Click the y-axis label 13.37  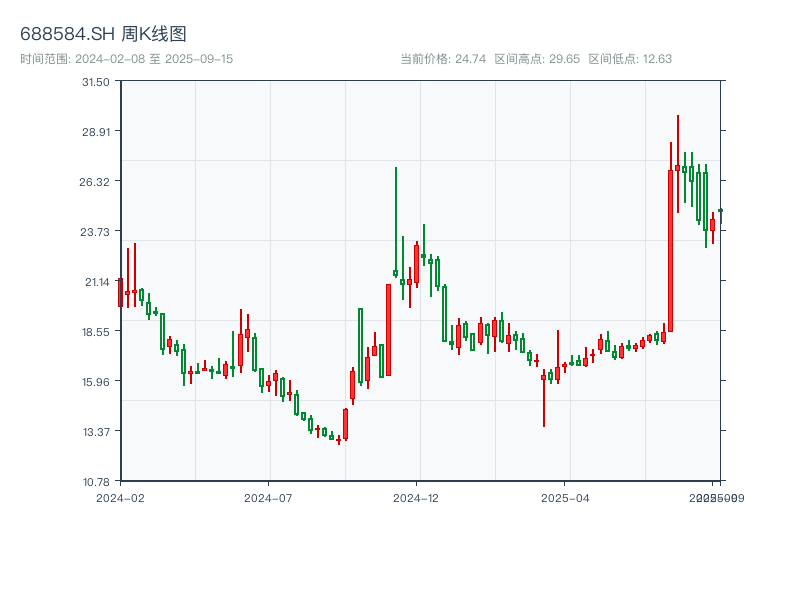pyautogui.click(x=96, y=432)
